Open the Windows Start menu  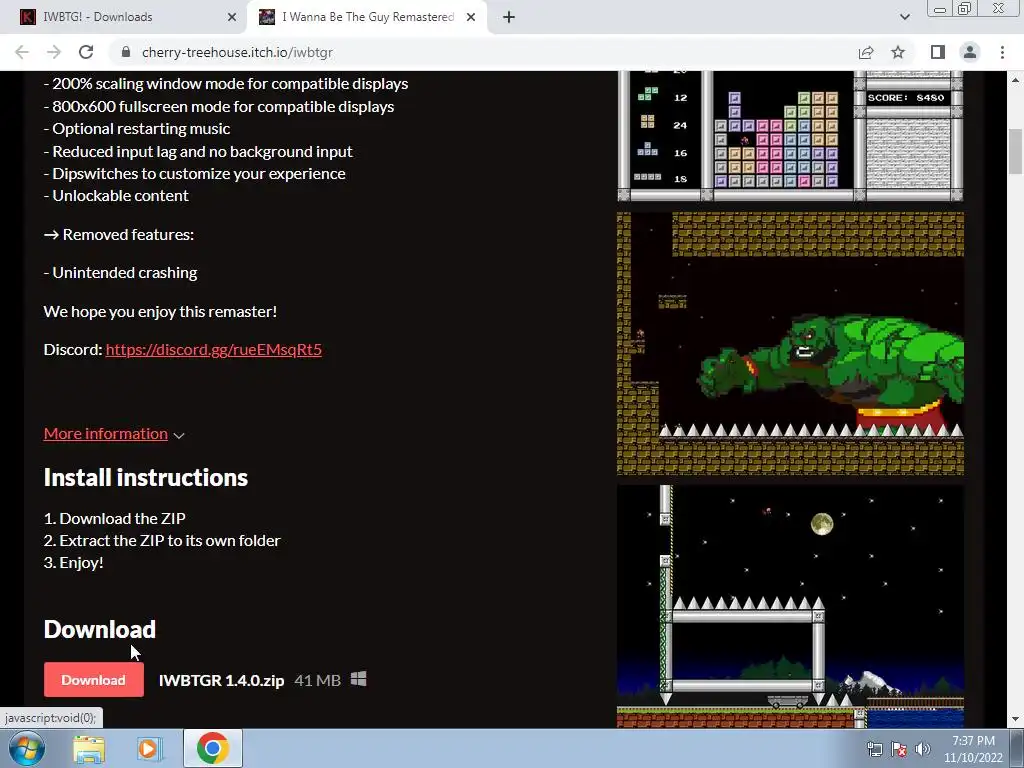click(x=26, y=748)
